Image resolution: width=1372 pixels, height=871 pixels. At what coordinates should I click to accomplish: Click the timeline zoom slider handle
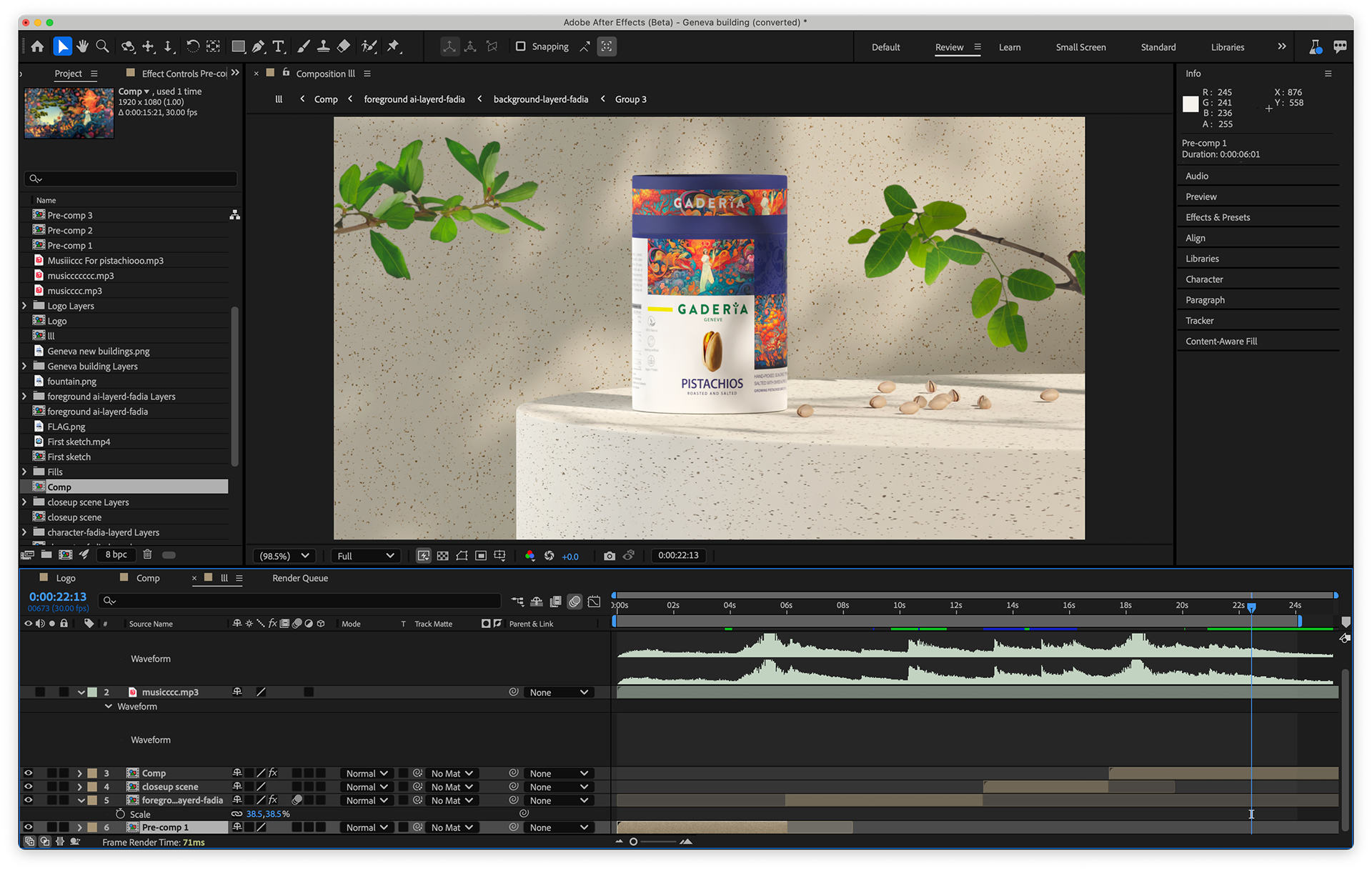(633, 842)
